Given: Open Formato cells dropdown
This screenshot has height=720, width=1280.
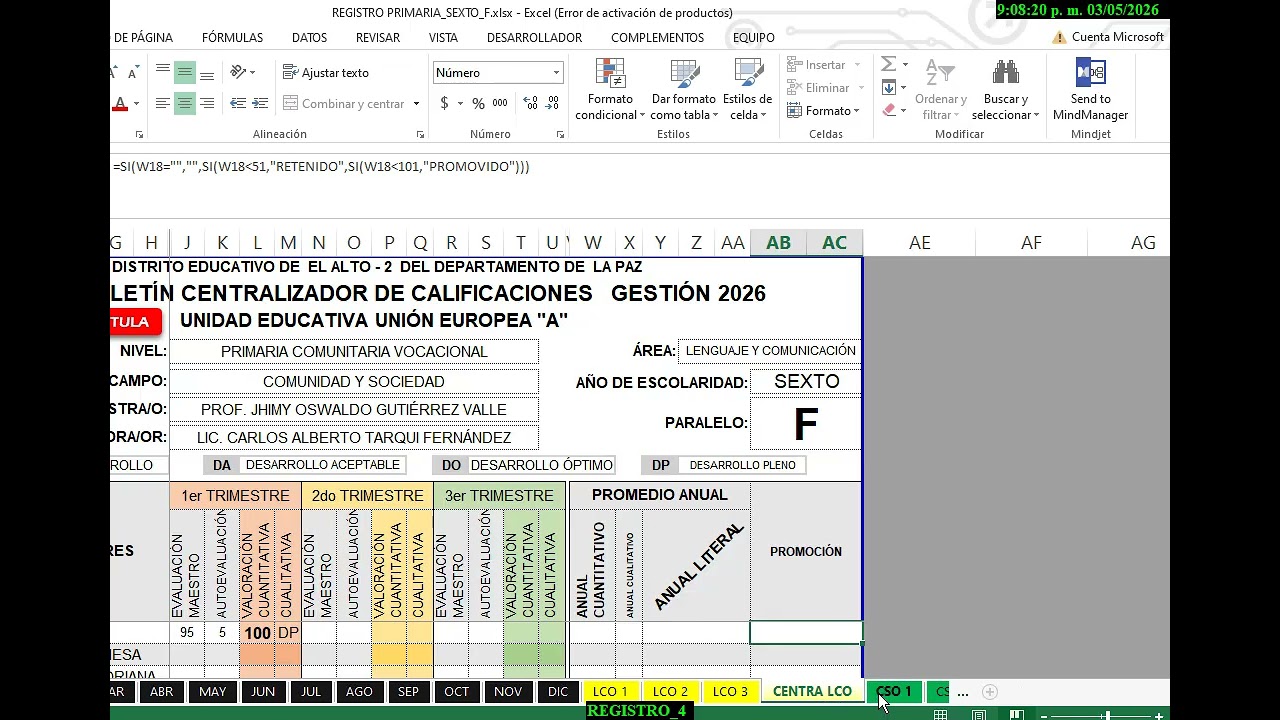Looking at the screenshot, I should point(824,111).
